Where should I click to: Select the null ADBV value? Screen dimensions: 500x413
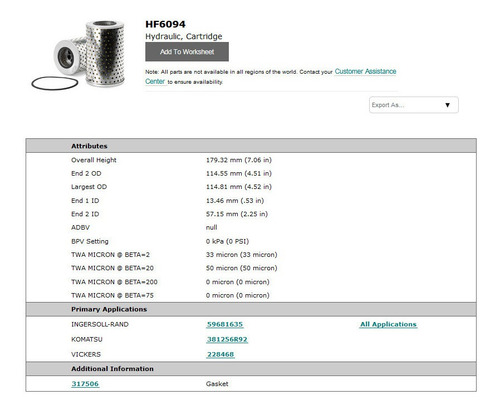pyautogui.click(x=211, y=227)
